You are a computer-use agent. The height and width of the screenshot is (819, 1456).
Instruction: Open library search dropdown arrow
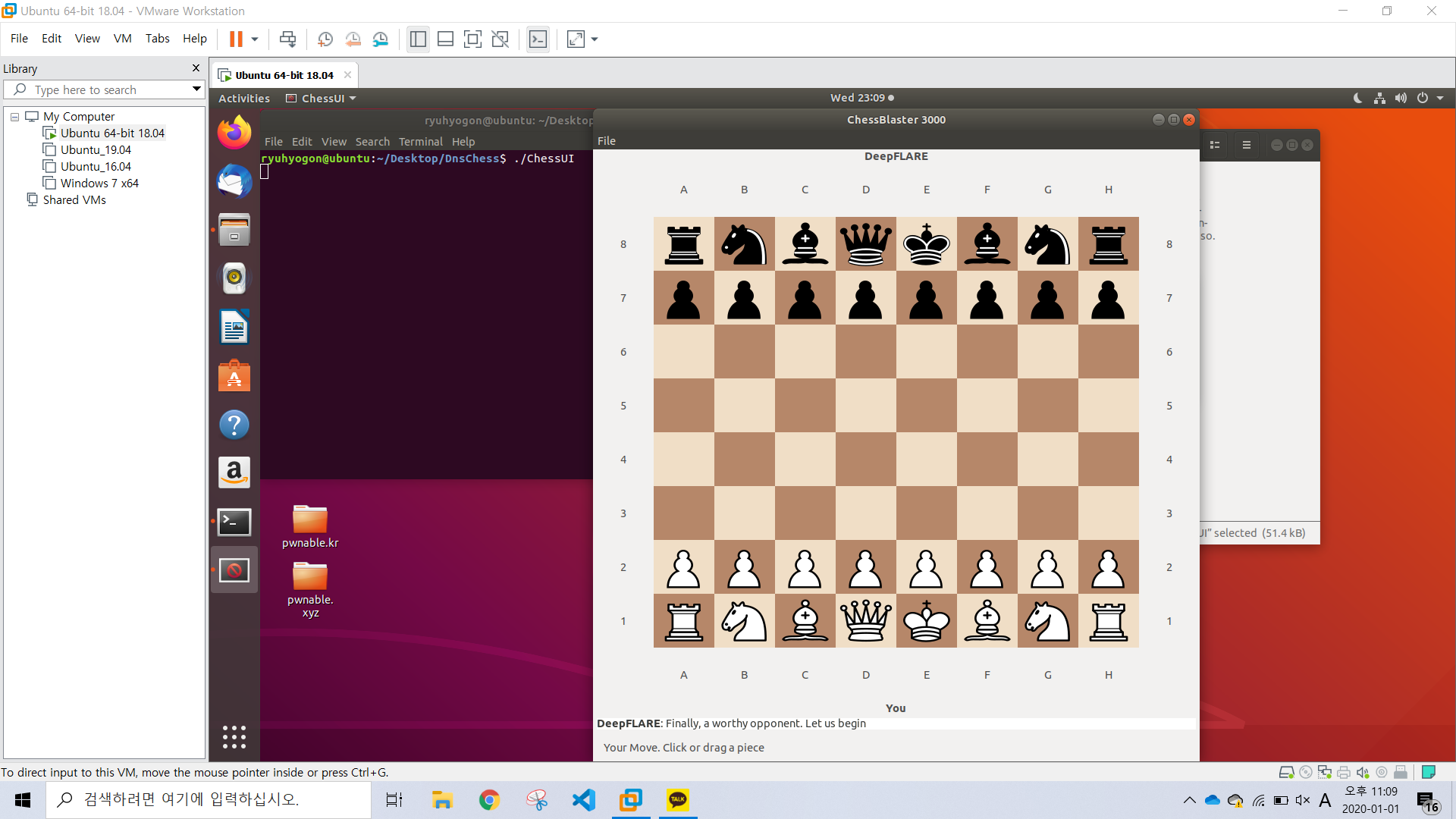[196, 89]
